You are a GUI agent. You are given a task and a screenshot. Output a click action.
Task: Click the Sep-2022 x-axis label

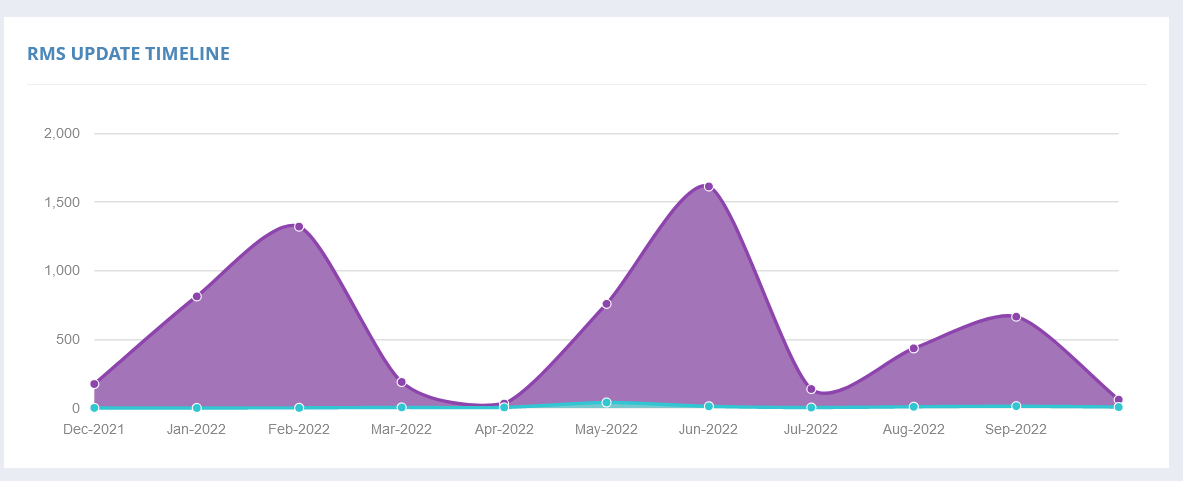pos(1016,430)
